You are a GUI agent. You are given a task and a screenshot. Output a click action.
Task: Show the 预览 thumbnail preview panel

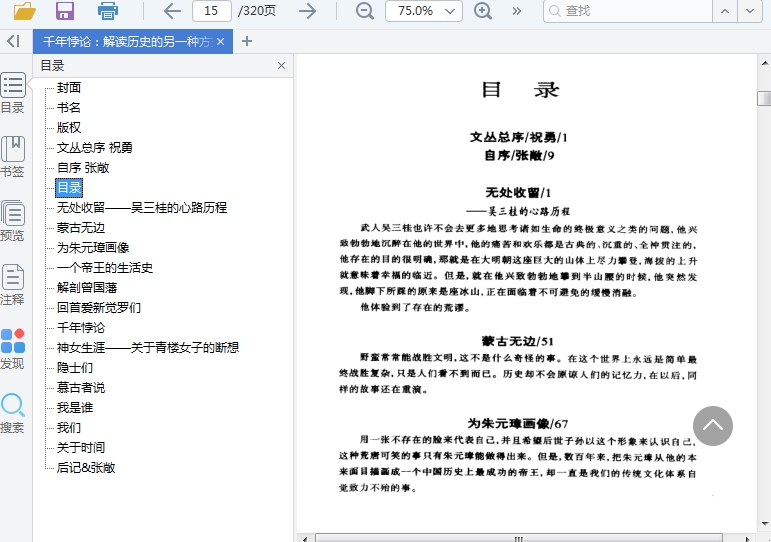pyautogui.click(x=13, y=221)
